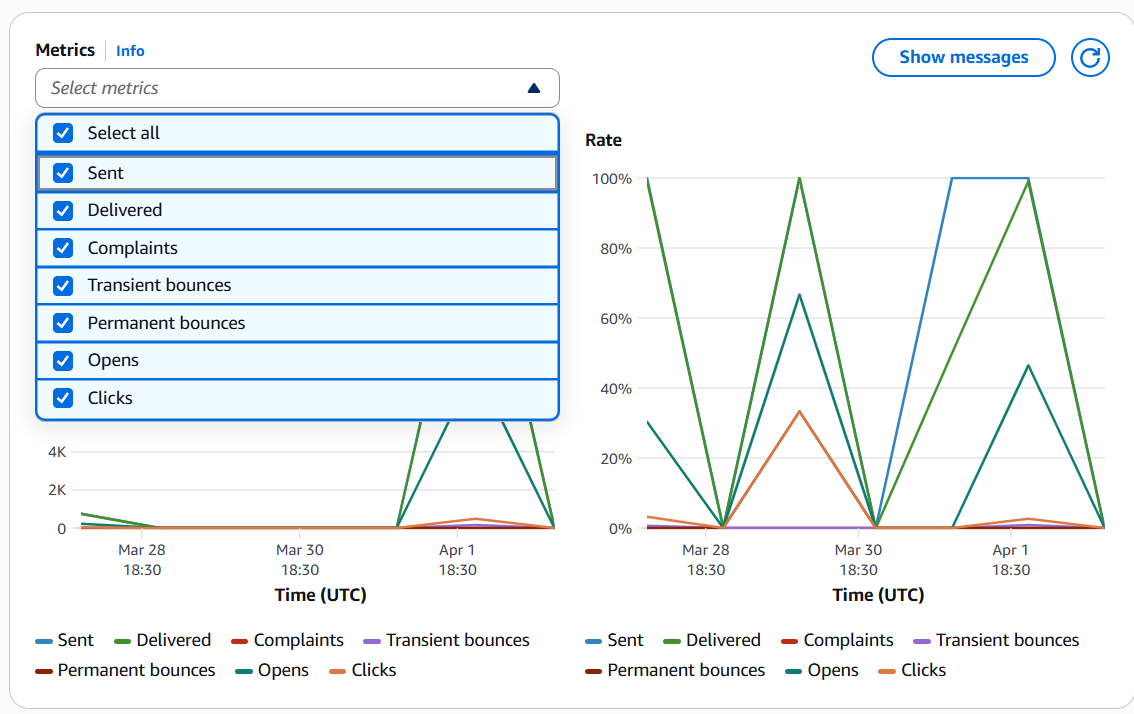Uncheck the Select all checkbox
The height and width of the screenshot is (714, 1134).
click(x=63, y=133)
